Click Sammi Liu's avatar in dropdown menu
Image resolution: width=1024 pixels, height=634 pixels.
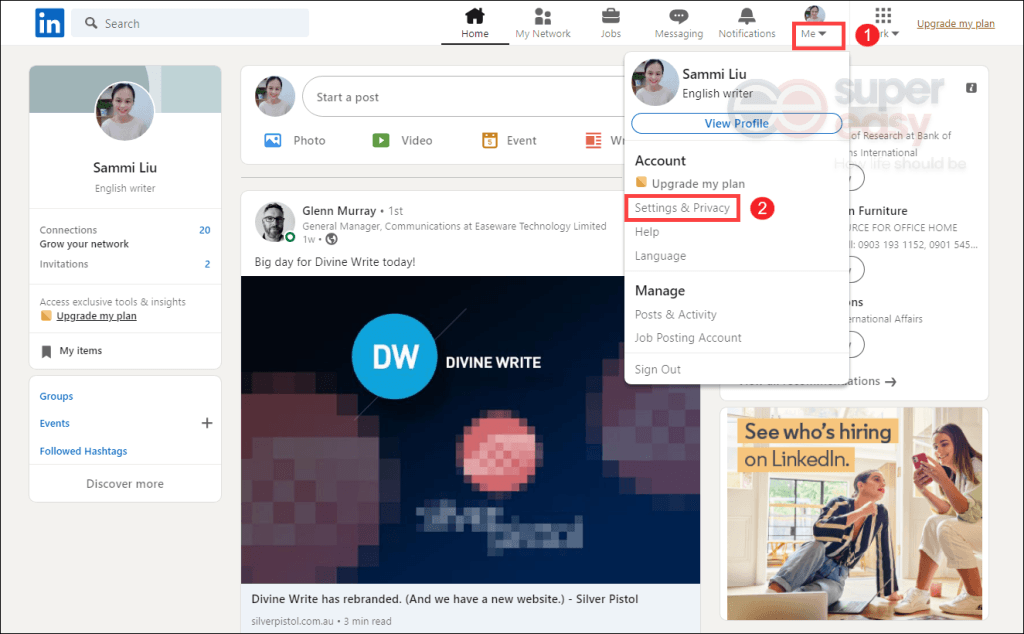click(x=655, y=82)
